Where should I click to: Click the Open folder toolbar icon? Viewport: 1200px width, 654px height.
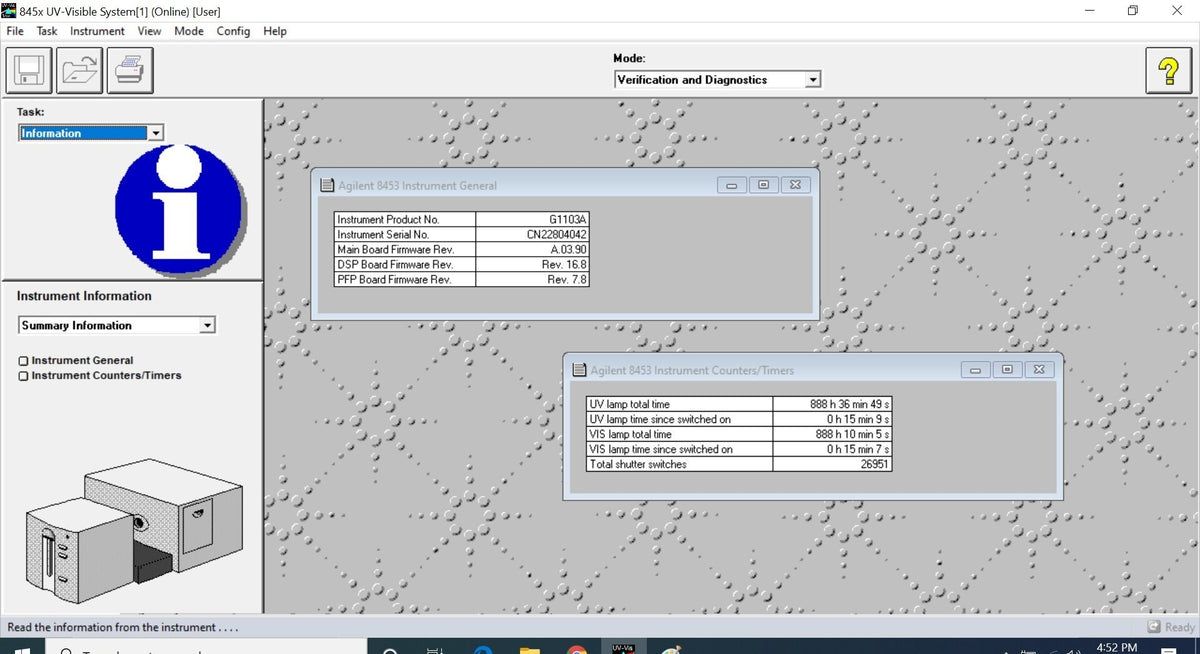[78, 71]
